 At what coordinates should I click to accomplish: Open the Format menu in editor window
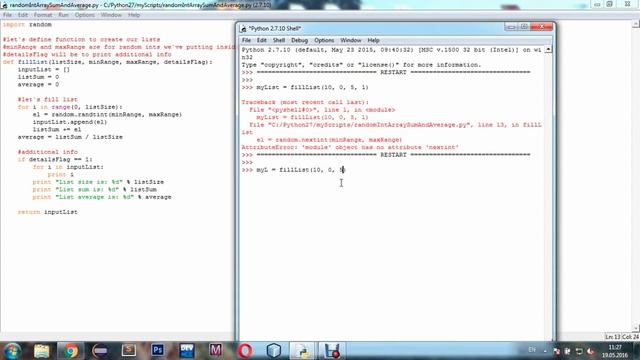[x=43, y=15]
